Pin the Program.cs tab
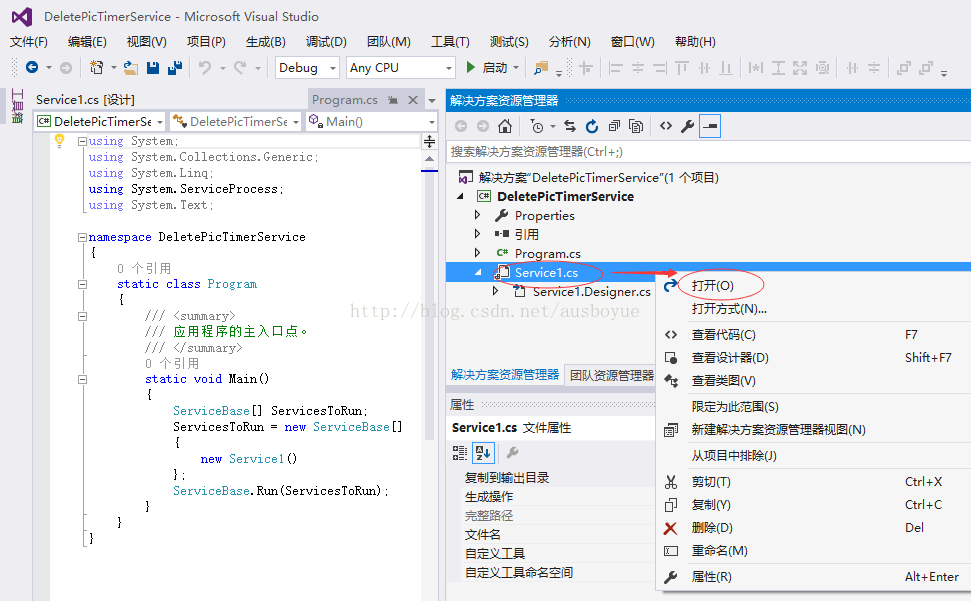The height and width of the screenshot is (601, 971). point(393,100)
